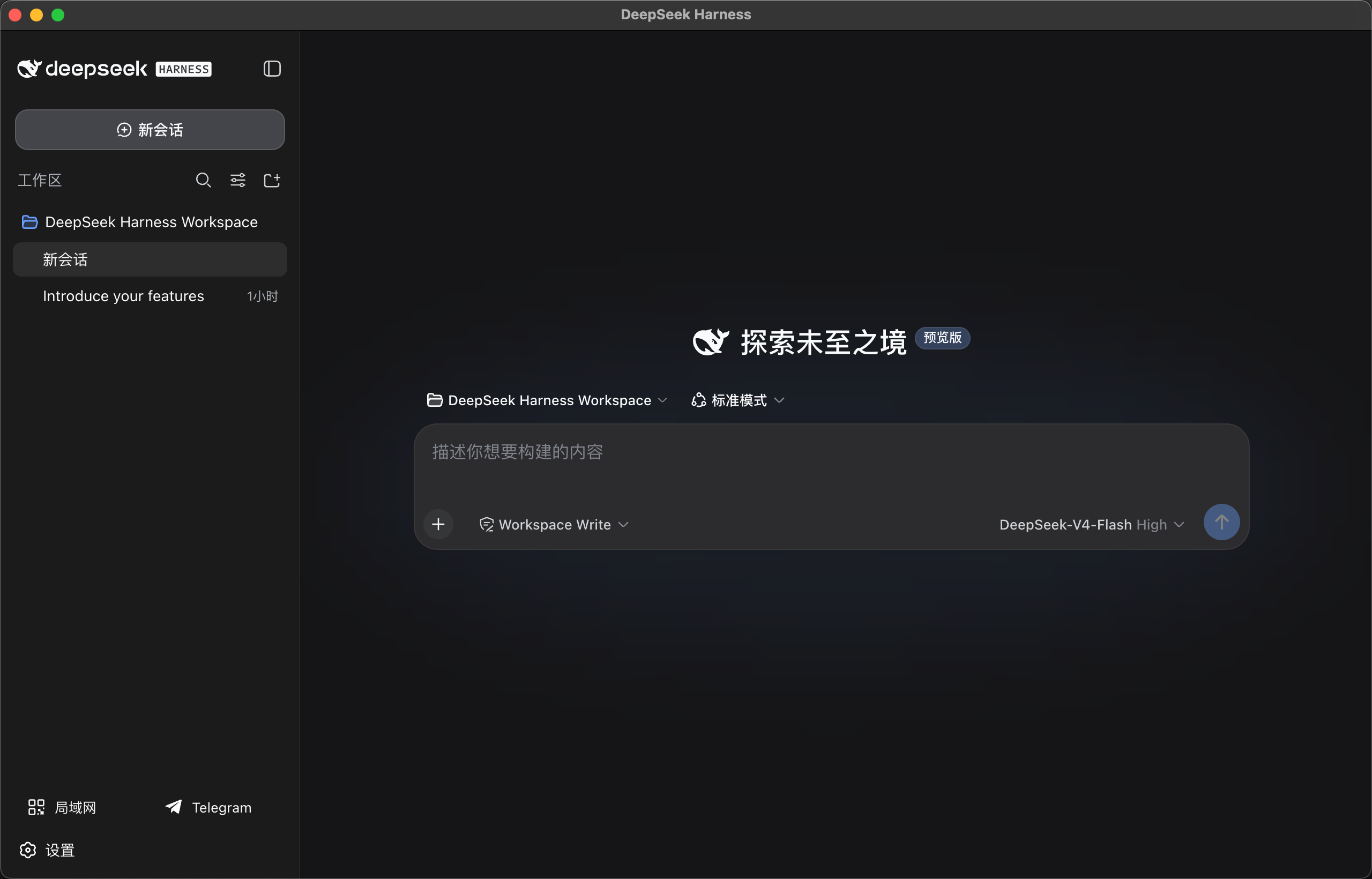
Task: Open workspace filter settings sliders icon
Action: (x=237, y=181)
